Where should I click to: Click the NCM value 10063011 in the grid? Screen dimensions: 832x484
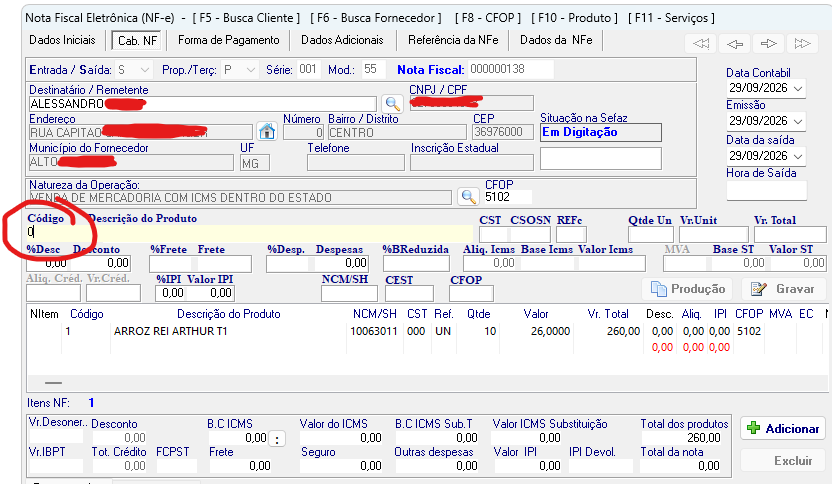[374, 331]
